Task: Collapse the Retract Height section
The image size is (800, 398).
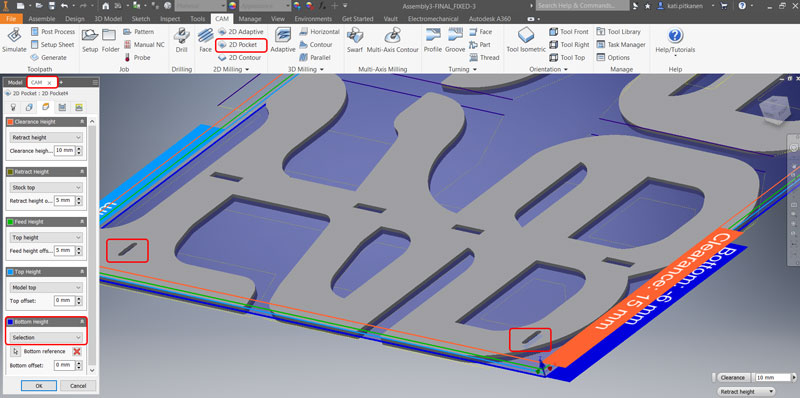Action: pyautogui.click(x=82, y=172)
